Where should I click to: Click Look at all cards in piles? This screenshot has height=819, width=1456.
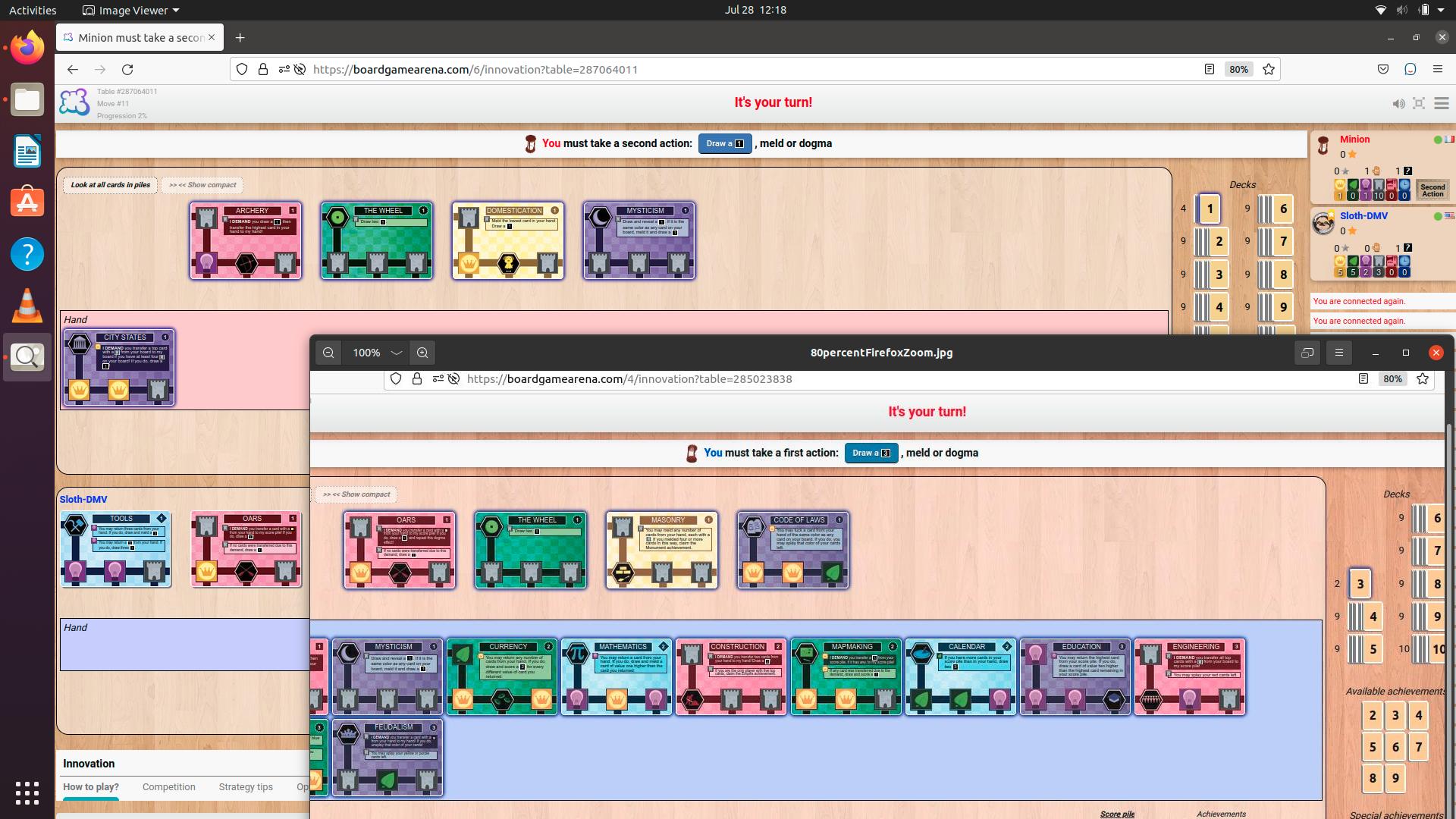pyautogui.click(x=111, y=185)
